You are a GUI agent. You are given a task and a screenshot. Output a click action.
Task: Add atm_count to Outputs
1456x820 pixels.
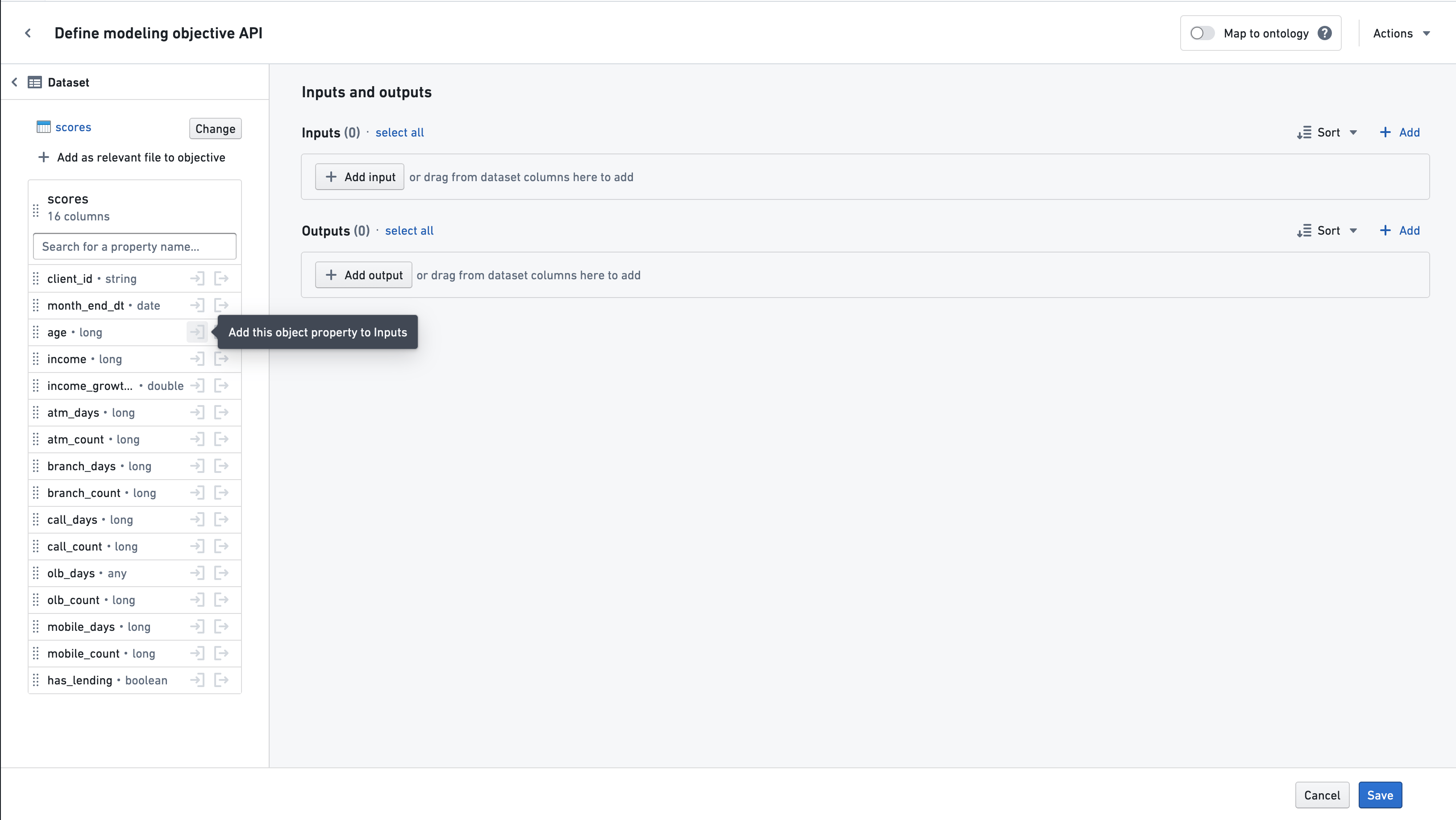click(x=221, y=439)
